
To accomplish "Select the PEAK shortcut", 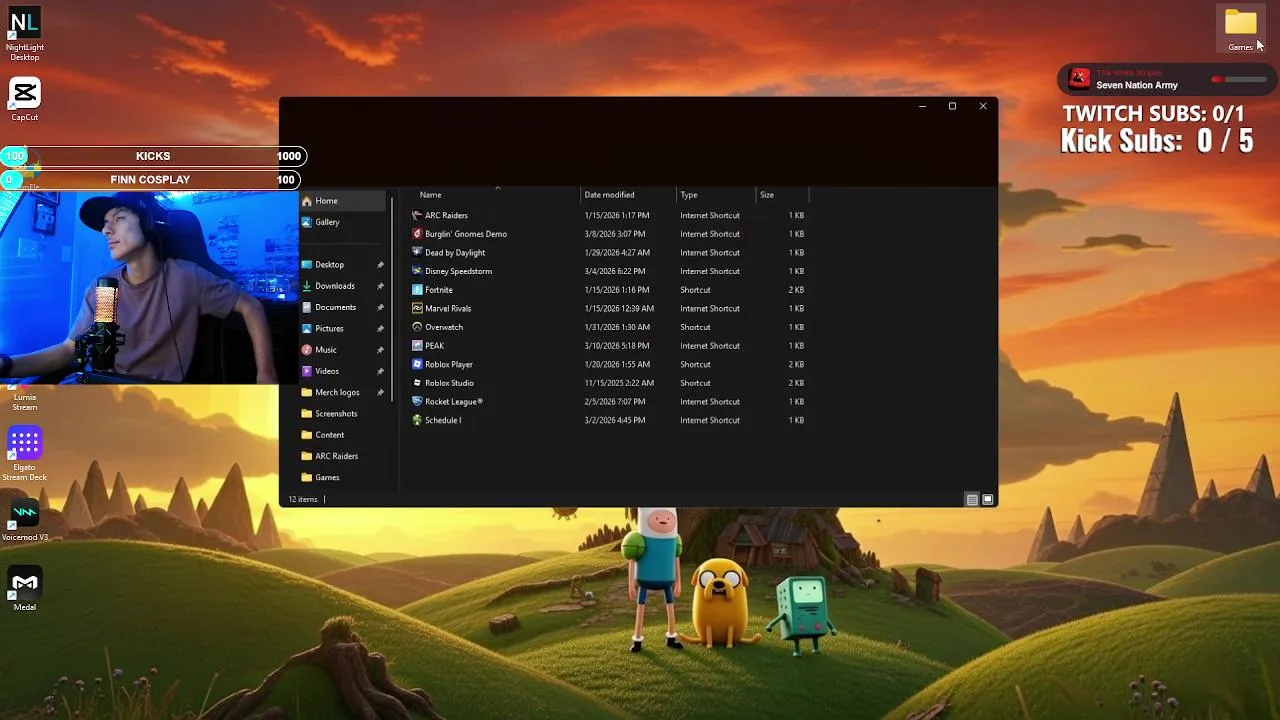I will (x=428, y=346).
